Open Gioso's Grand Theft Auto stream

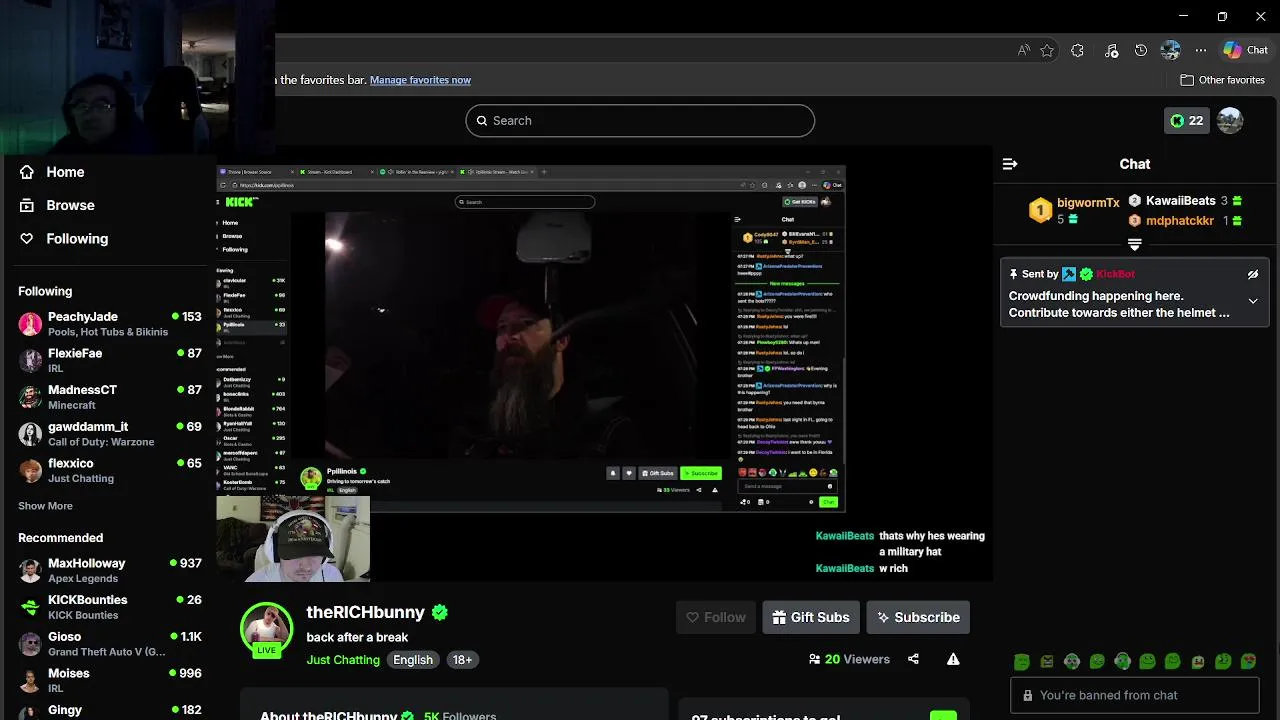tap(110, 644)
